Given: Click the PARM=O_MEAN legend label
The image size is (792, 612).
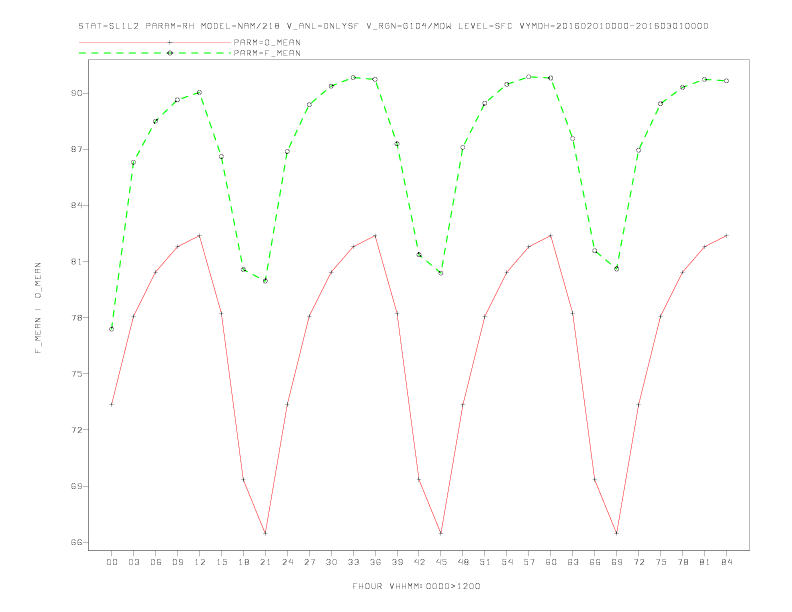Looking at the screenshot, I should click(267, 42).
